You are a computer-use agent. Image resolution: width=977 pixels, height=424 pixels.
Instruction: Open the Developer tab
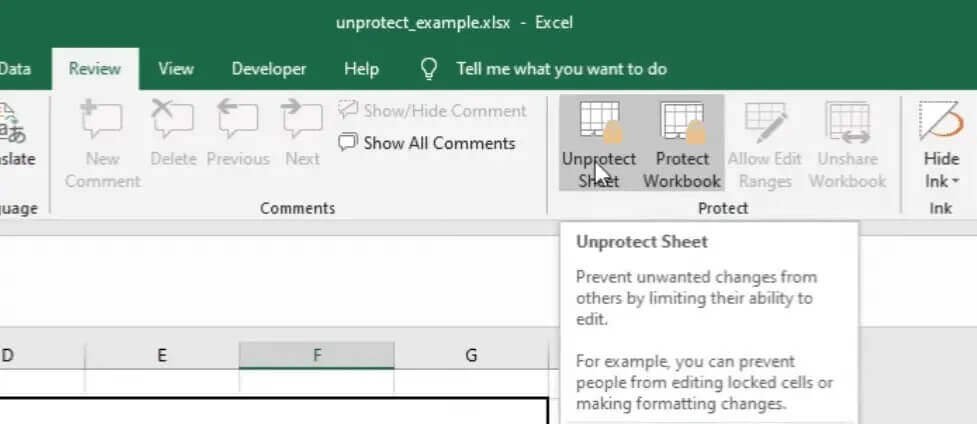coord(269,69)
